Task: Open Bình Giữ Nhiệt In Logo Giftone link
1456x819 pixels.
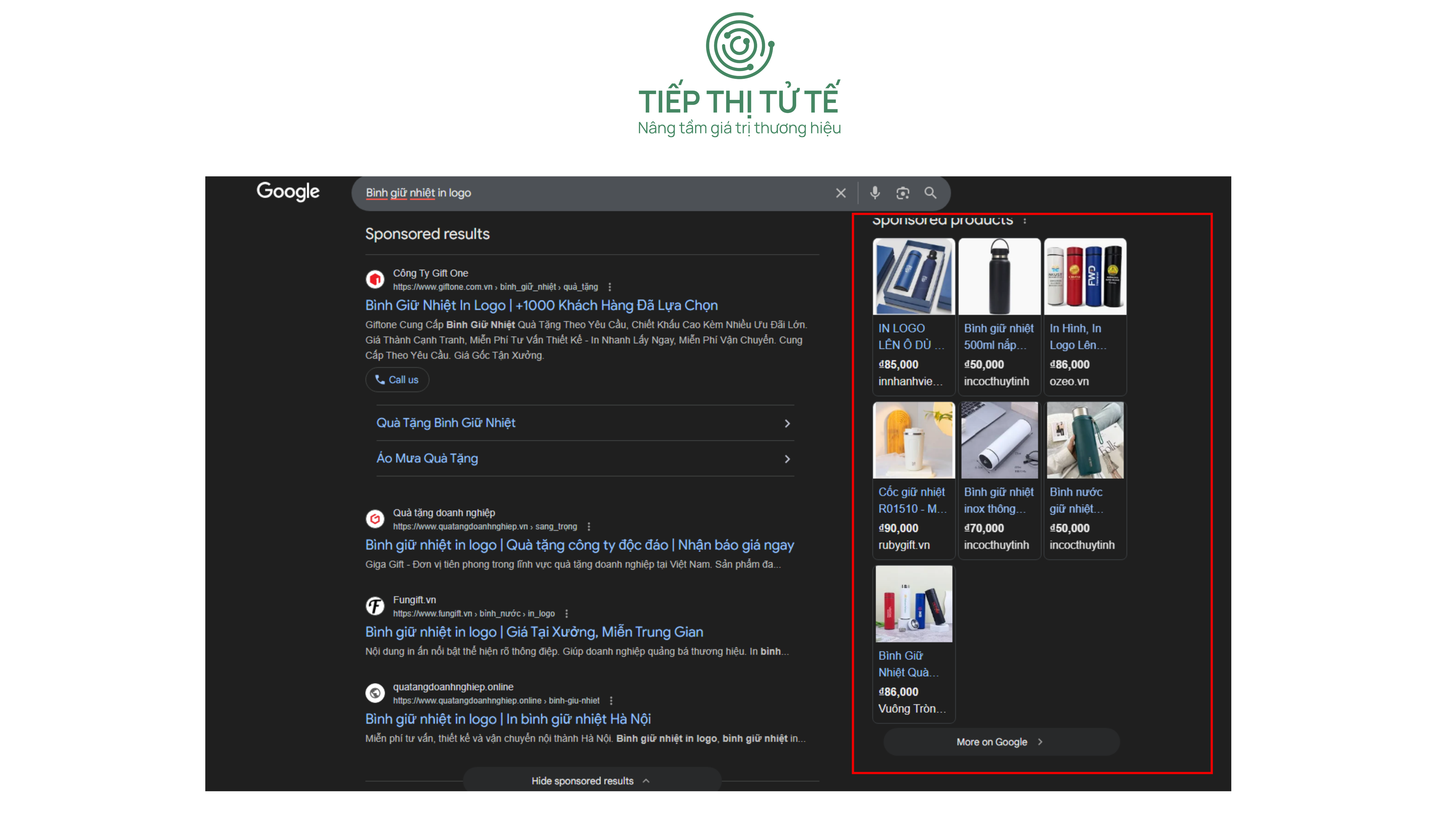Action: coord(541,306)
